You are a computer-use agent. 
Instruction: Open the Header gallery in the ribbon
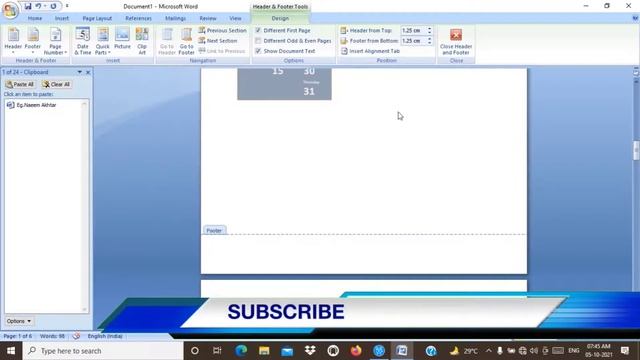click(x=13, y=40)
